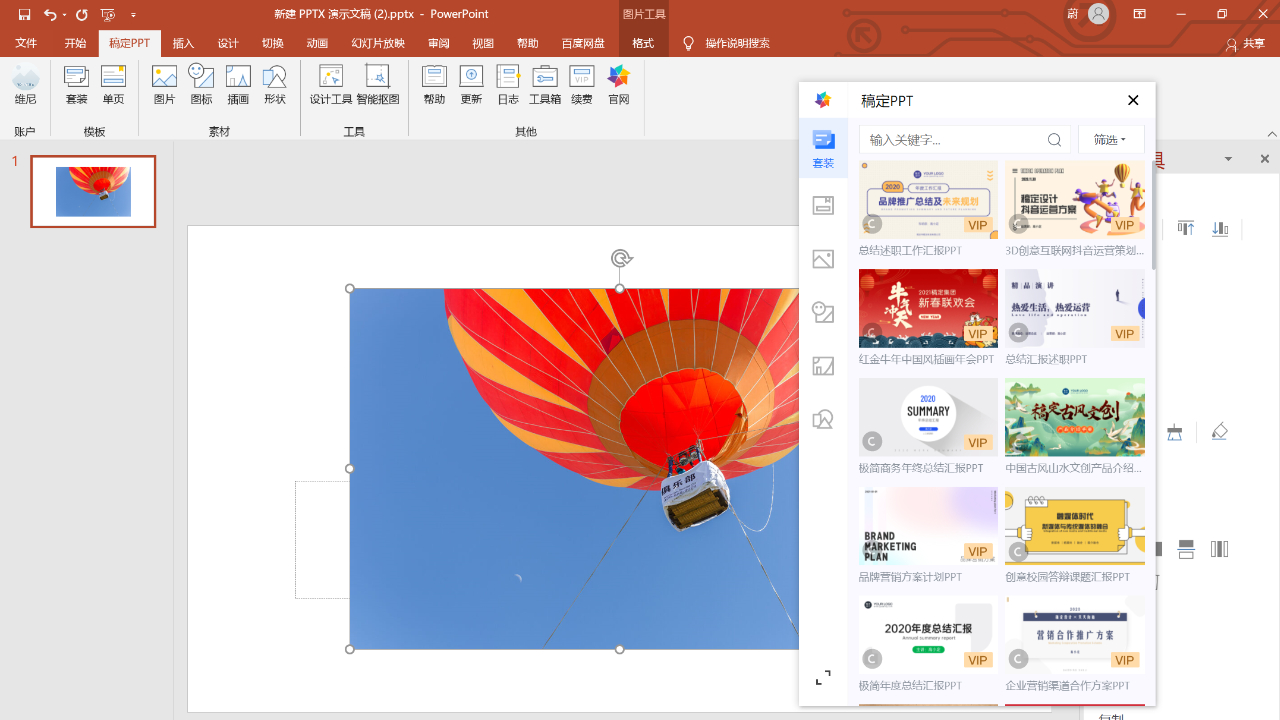Click the 共享 share button
The width and height of the screenshot is (1280, 720).
point(1246,44)
